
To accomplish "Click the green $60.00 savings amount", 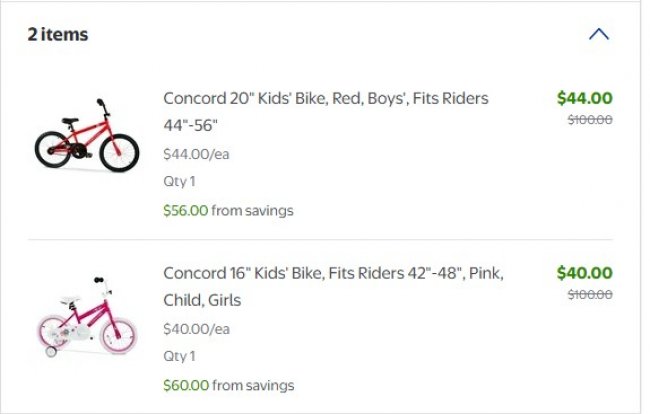I will pos(186,385).
